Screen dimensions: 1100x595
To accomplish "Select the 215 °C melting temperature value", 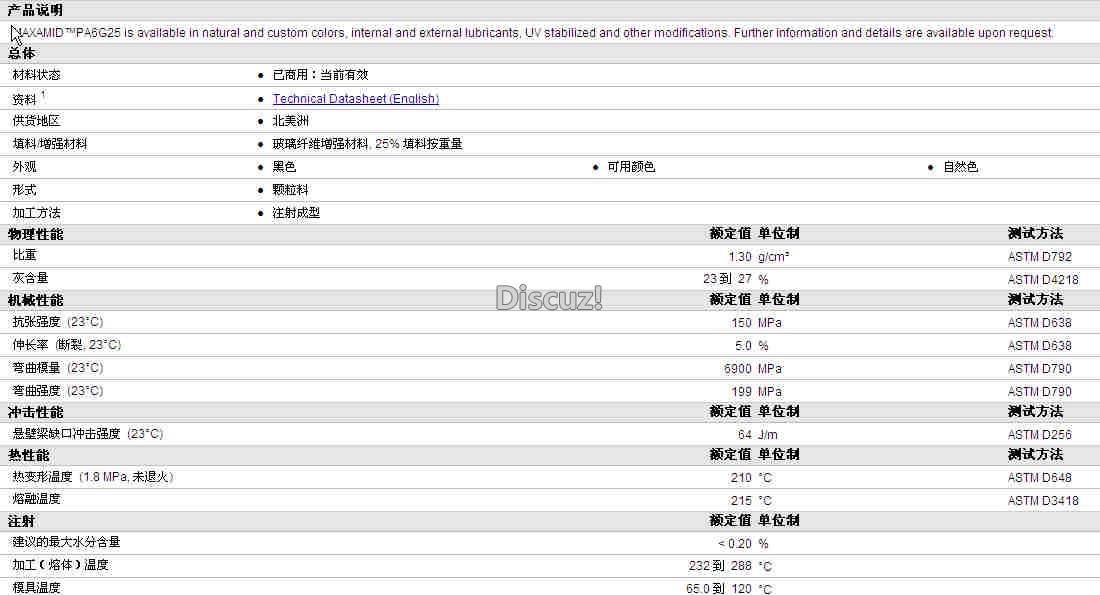I will click(x=751, y=501).
